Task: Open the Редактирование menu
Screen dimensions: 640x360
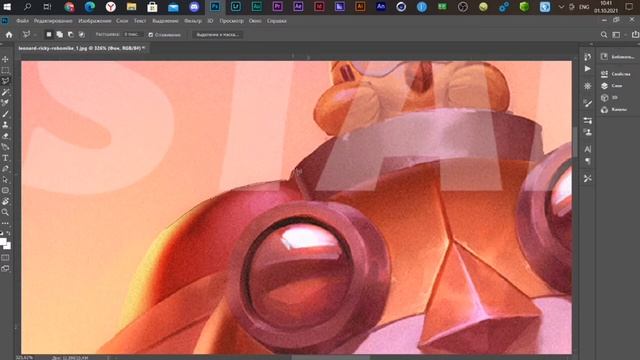Action: [x=53, y=21]
